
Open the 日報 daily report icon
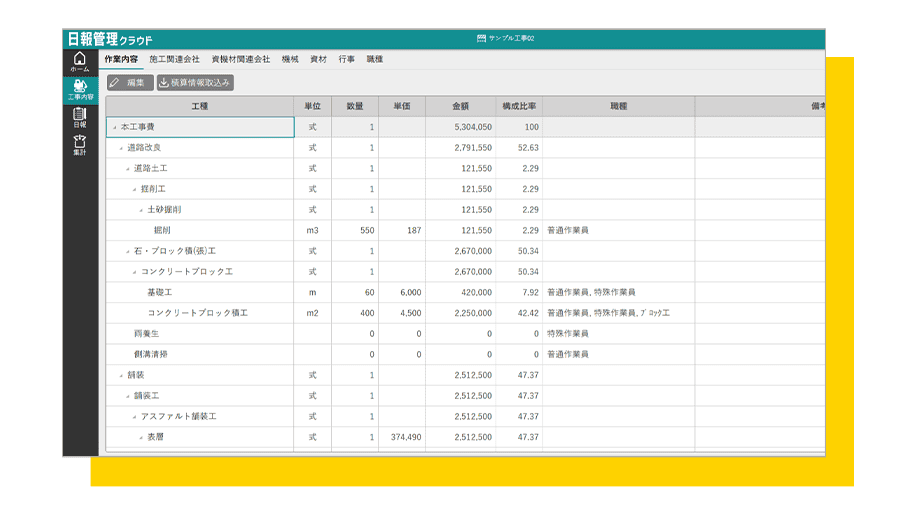[80, 118]
